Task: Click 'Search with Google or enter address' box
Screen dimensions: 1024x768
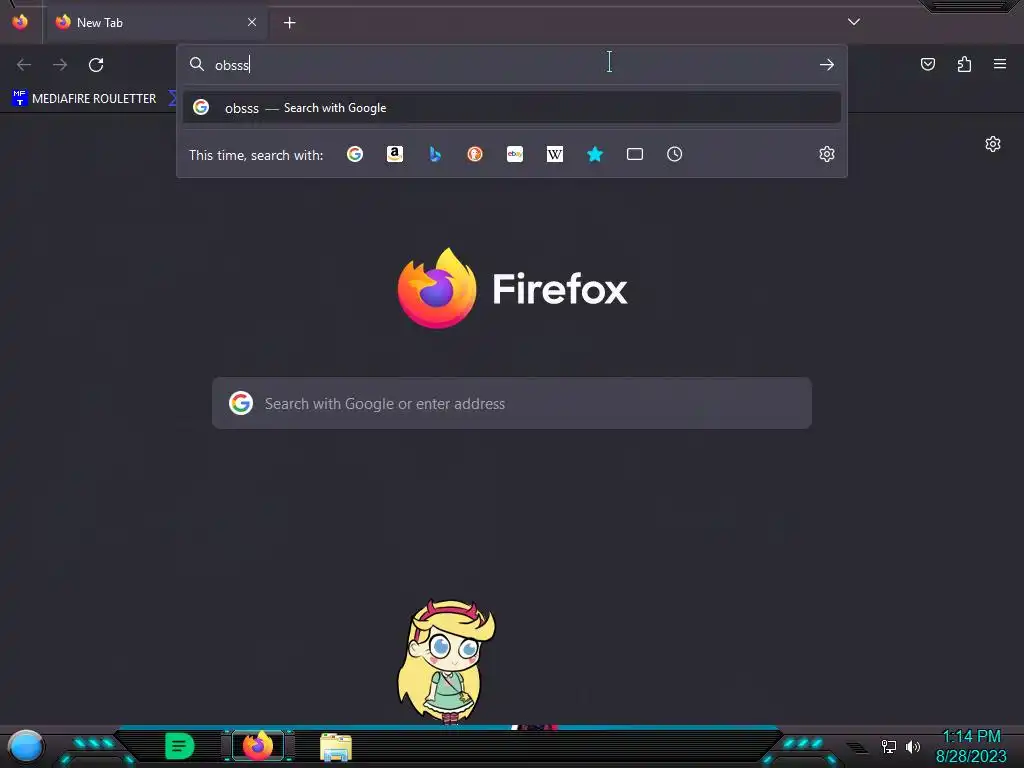Action: [x=512, y=403]
